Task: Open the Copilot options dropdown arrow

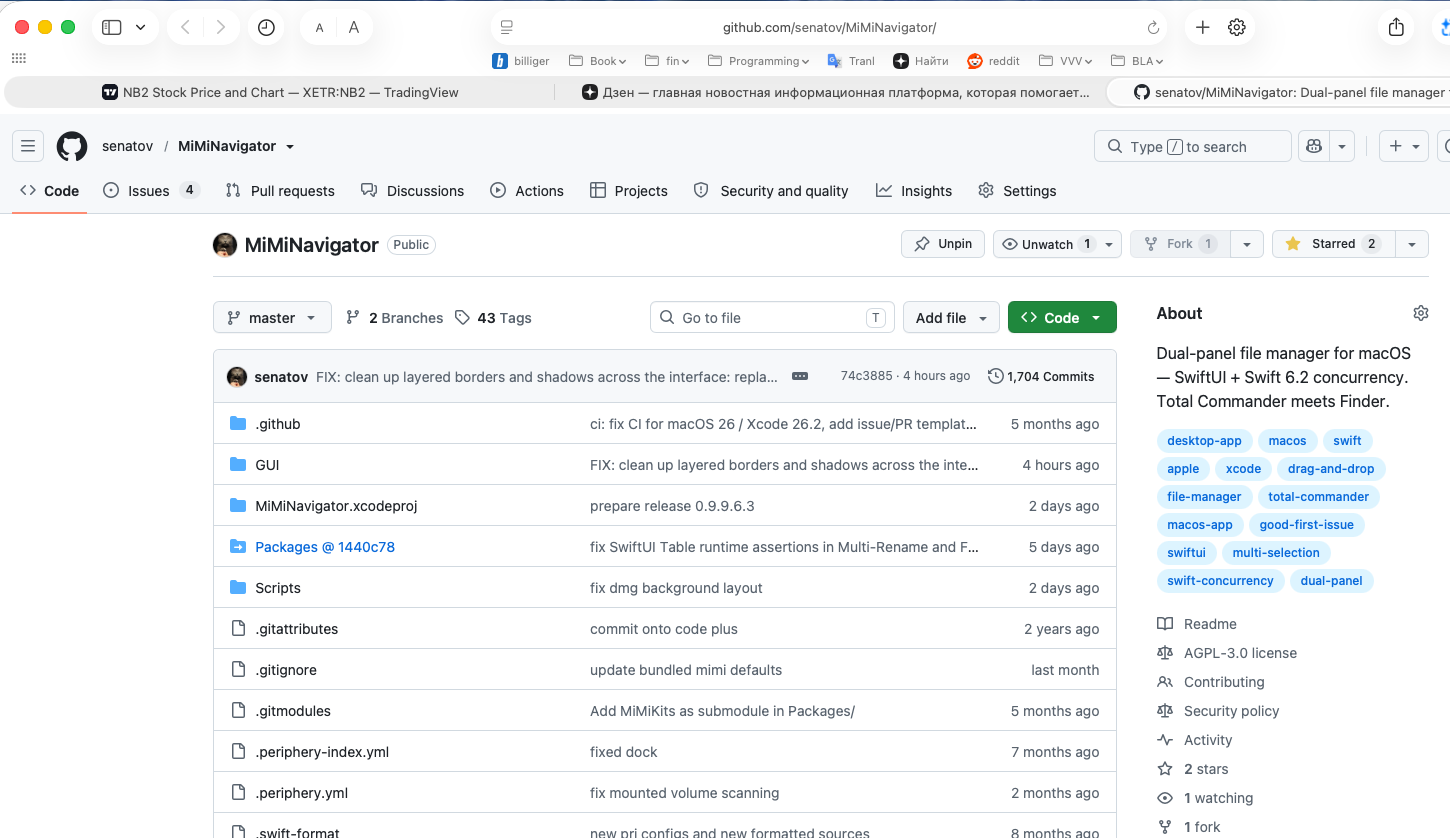Action: [1342, 146]
